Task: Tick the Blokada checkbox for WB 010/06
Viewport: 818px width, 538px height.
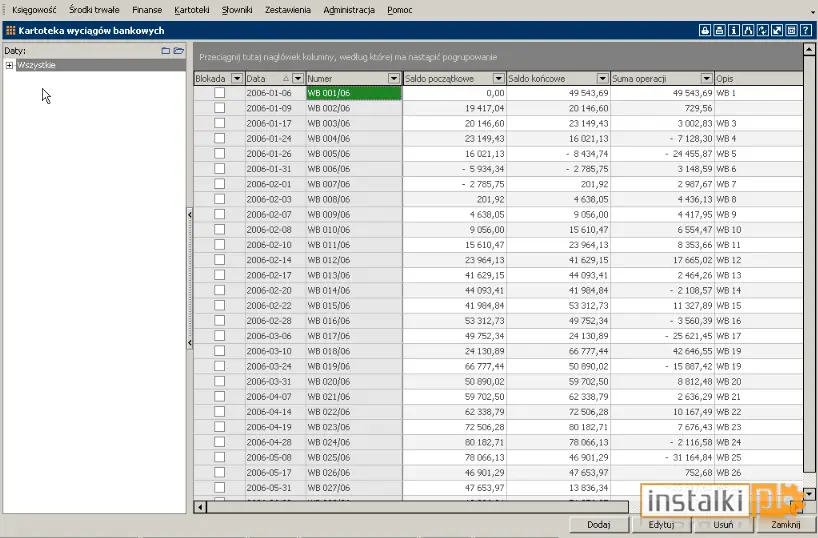Action: pyautogui.click(x=220, y=230)
